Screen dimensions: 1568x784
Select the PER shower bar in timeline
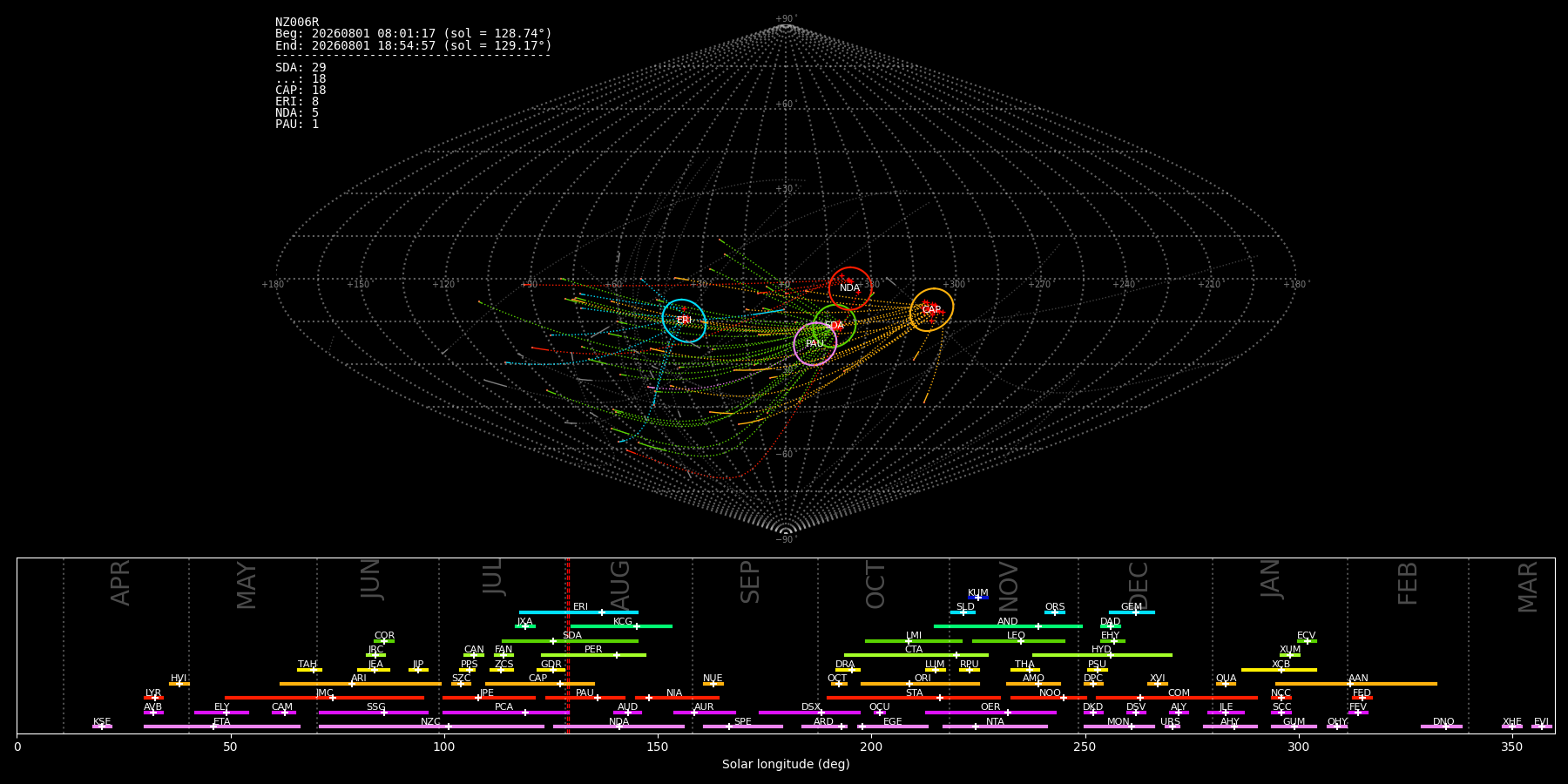click(593, 655)
